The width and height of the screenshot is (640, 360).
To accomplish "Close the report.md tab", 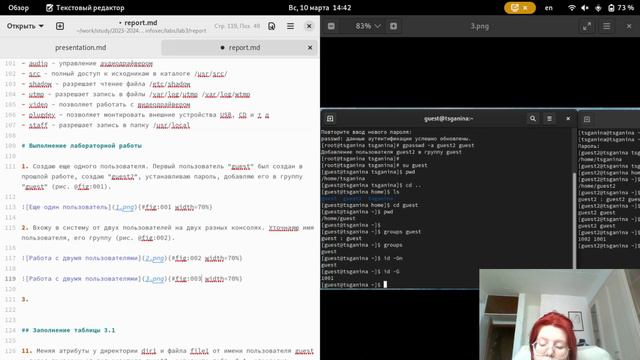I will [310, 48].
